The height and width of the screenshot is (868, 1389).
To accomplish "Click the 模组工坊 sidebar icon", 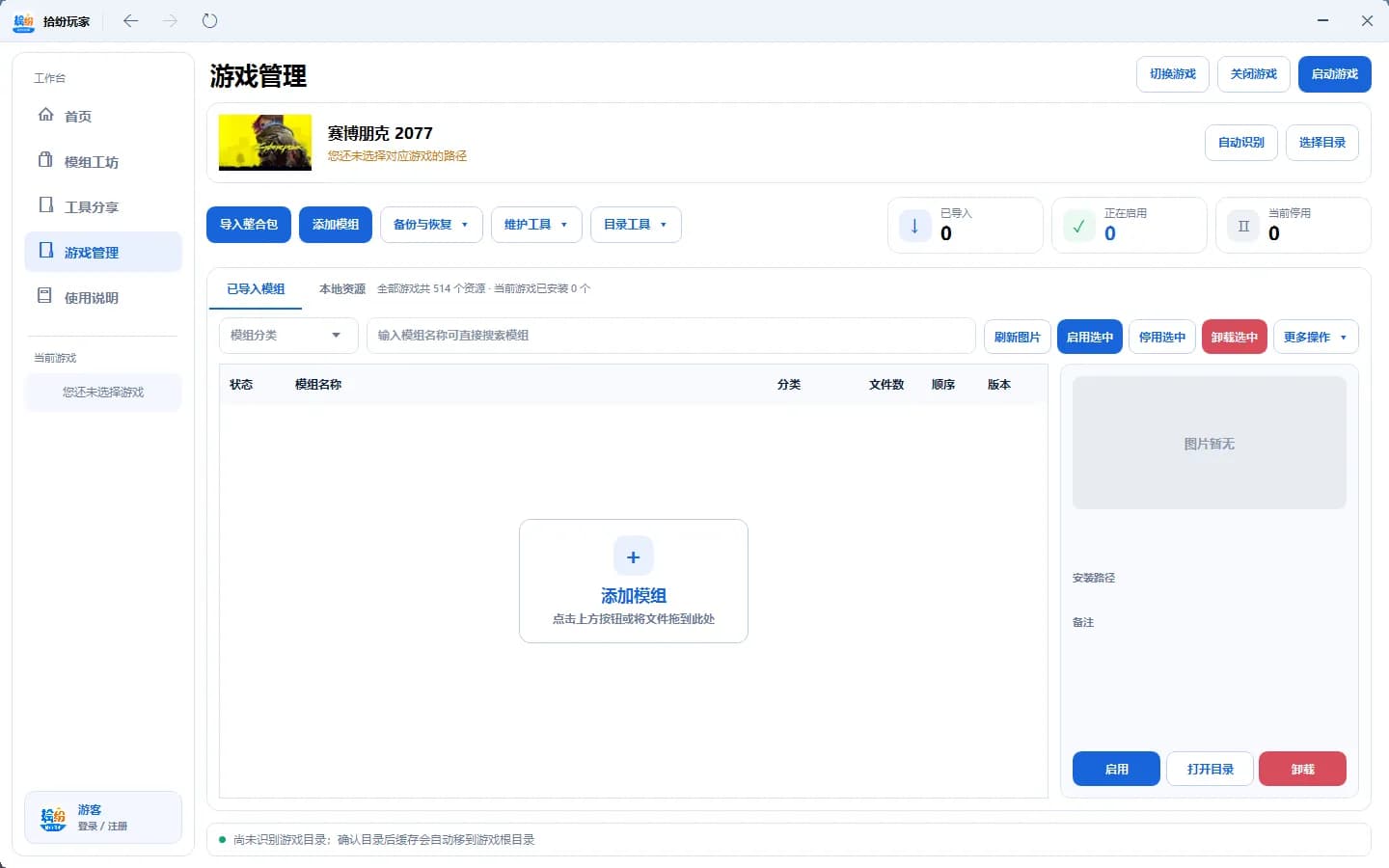I will click(45, 160).
